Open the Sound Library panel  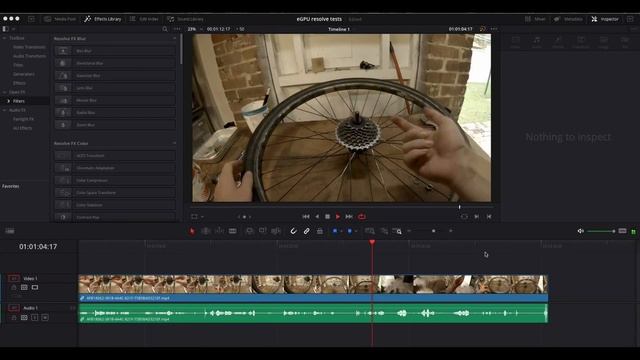click(x=186, y=19)
